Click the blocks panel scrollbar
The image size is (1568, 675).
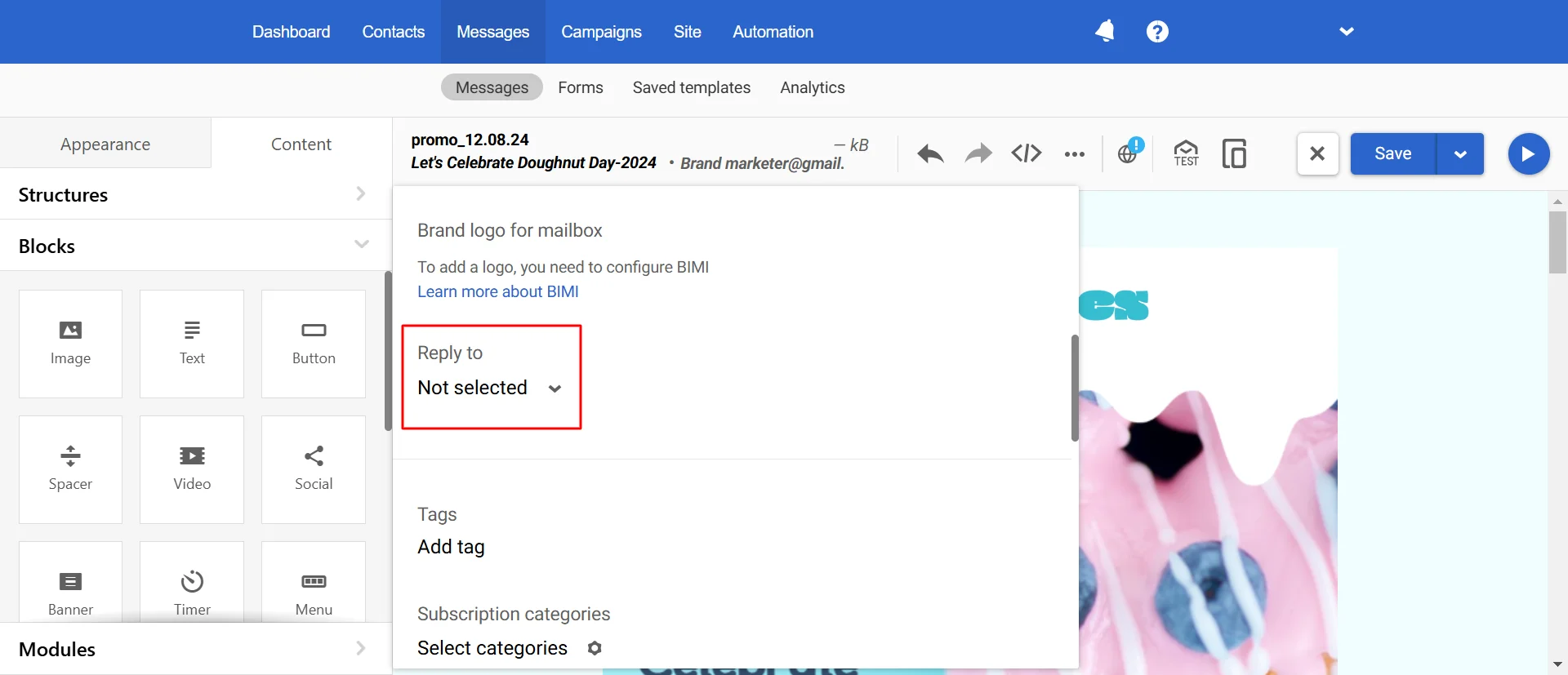coord(388,351)
